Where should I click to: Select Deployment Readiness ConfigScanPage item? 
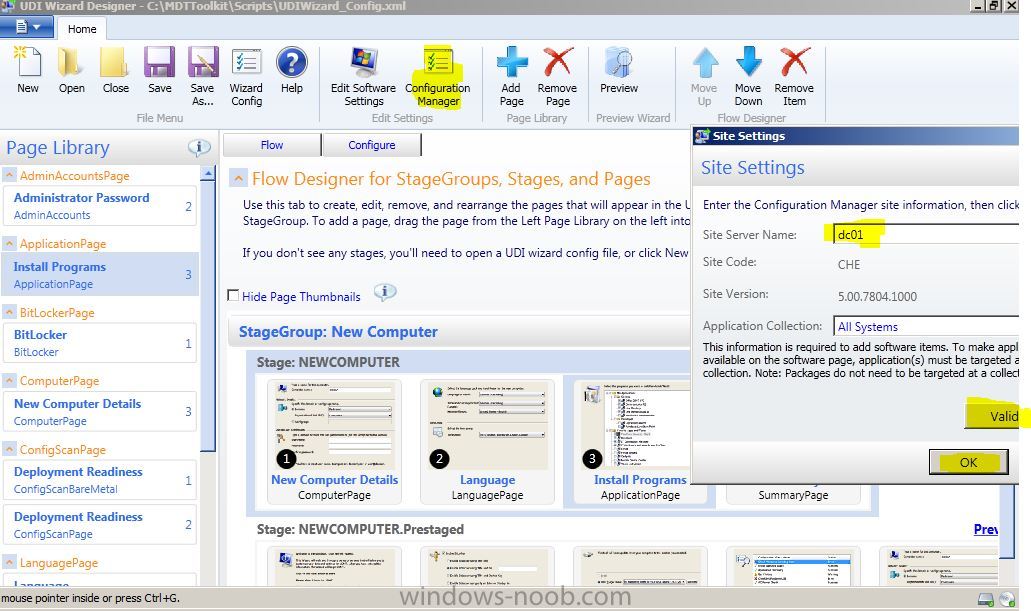coord(100,525)
